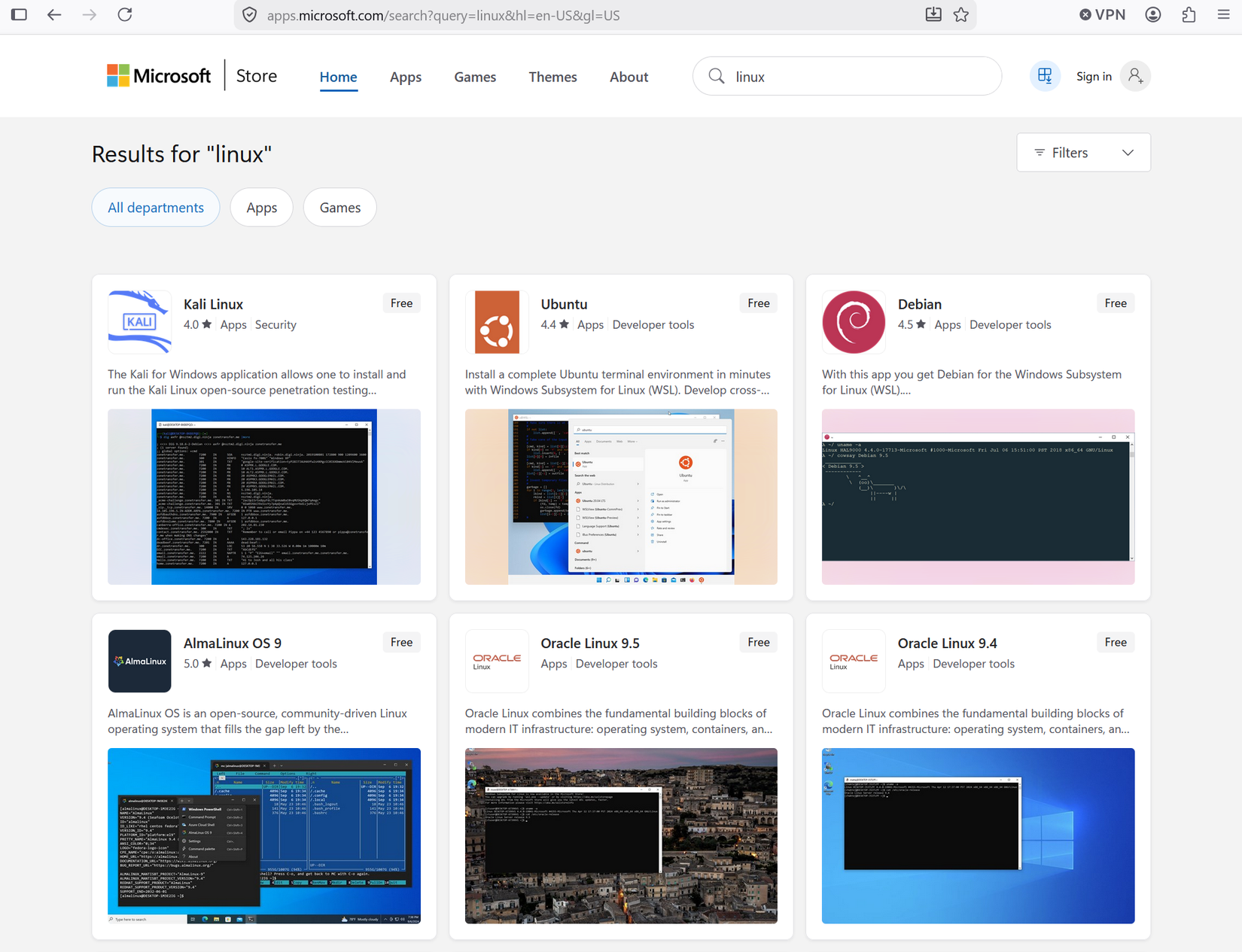Click the browser back arrow
The width and height of the screenshot is (1242, 952).
[x=53, y=15]
